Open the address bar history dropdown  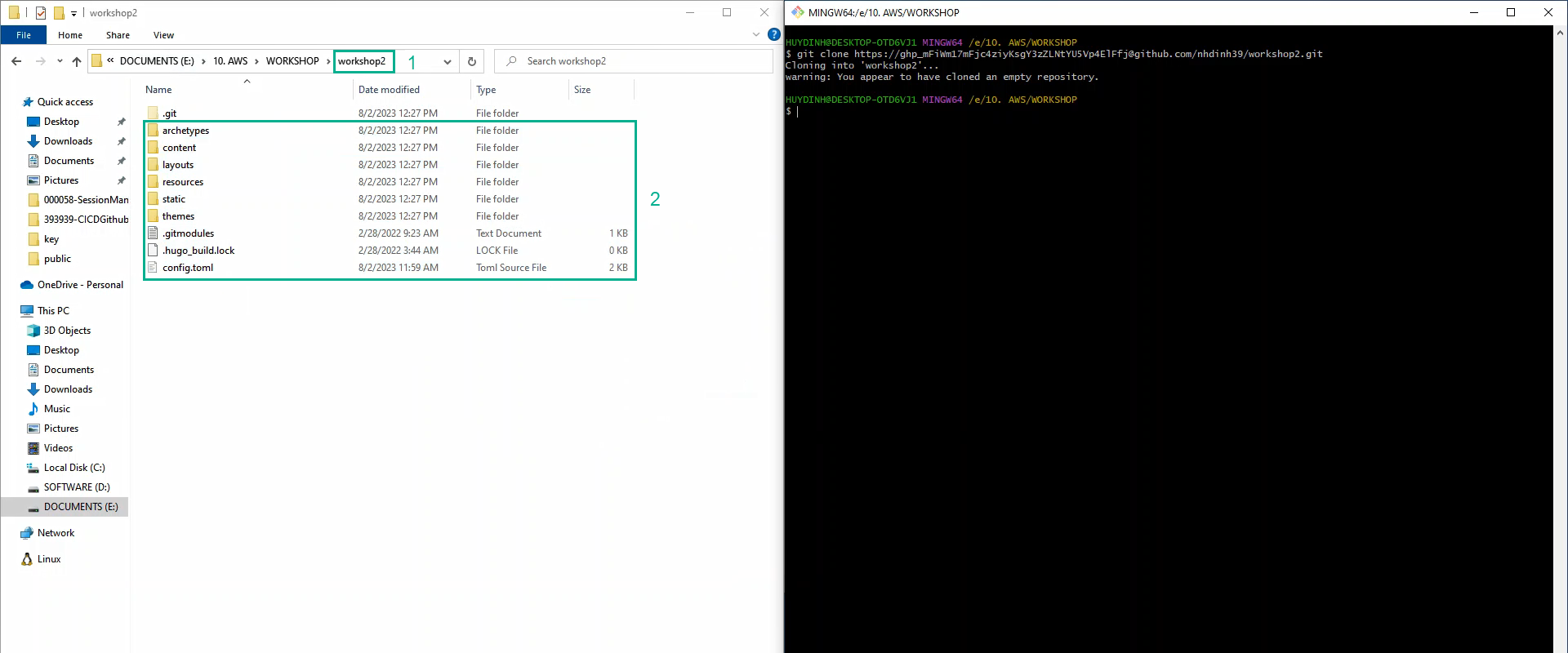coord(447,61)
